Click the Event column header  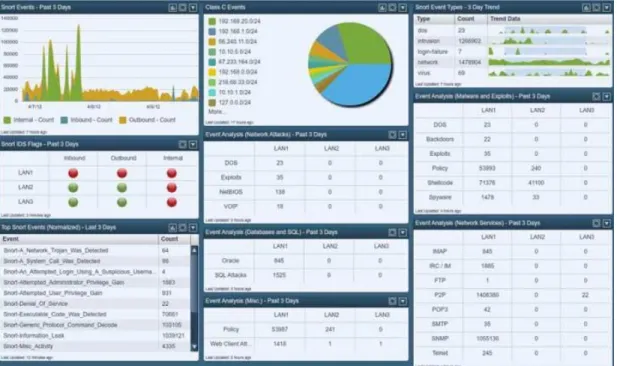[x=79, y=239]
